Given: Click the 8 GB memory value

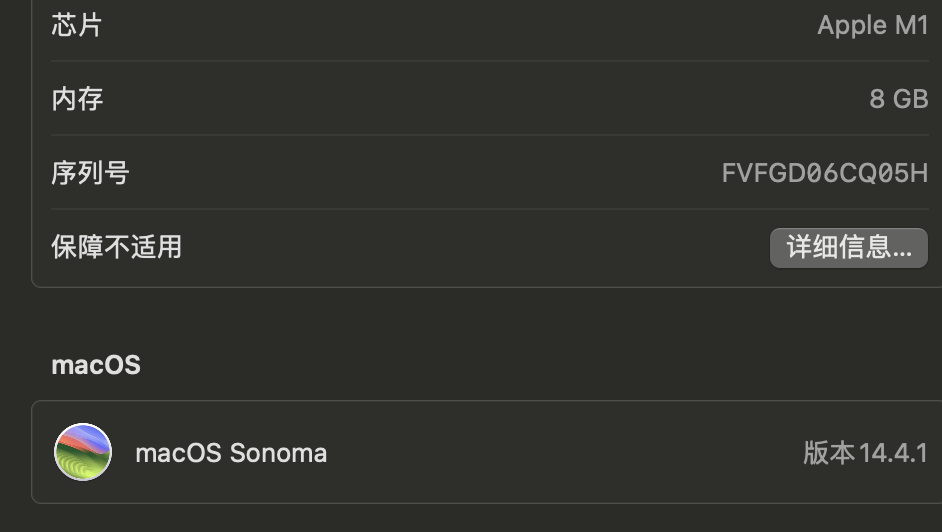Looking at the screenshot, I should pos(898,99).
